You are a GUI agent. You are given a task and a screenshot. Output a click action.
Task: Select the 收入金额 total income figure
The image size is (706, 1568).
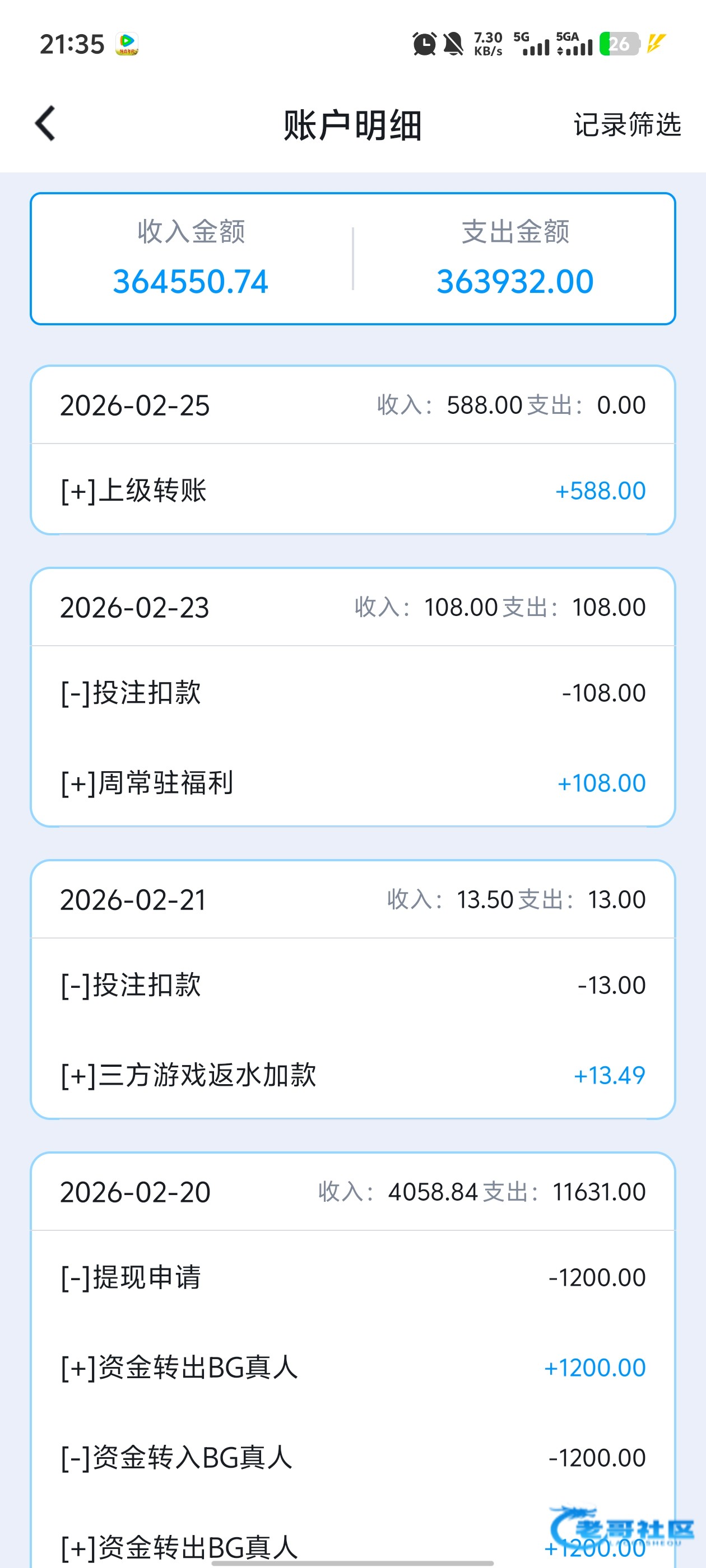tap(191, 281)
